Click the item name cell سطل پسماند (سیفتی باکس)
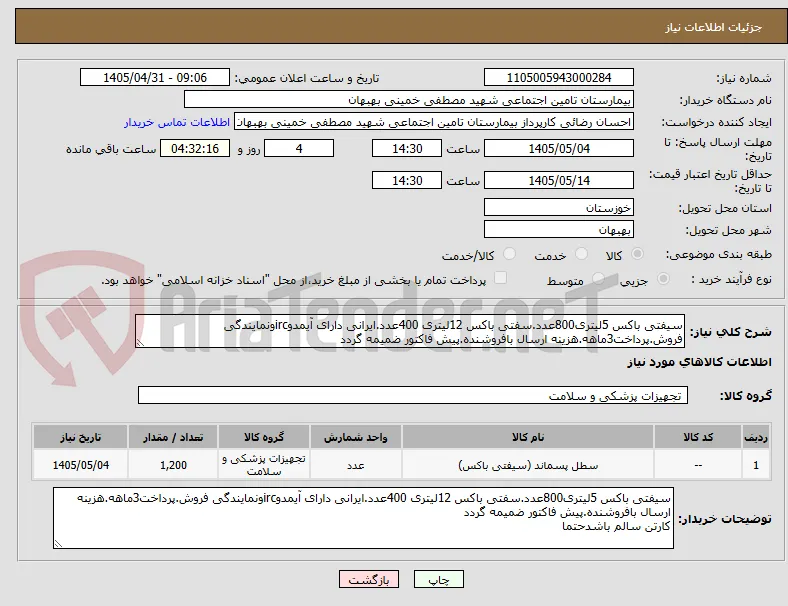This screenshot has height=606, width=788. [x=528, y=465]
